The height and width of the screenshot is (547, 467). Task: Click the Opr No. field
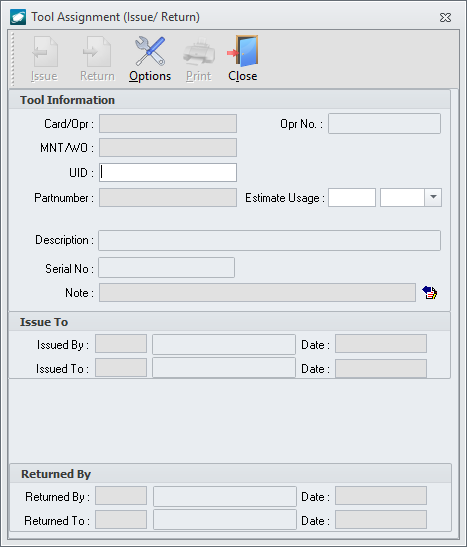click(384, 123)
